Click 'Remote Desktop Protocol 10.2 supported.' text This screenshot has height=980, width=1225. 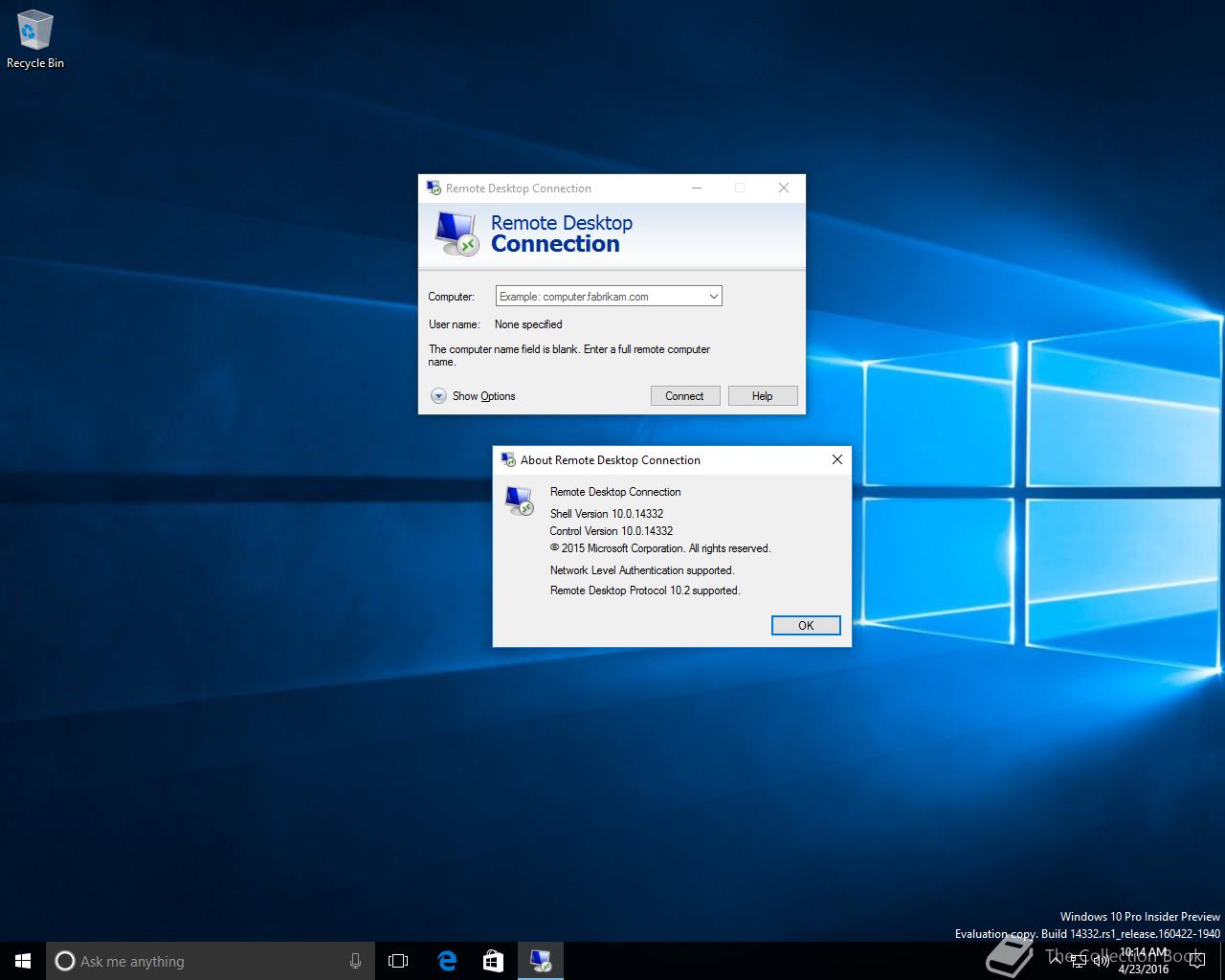pos(645,590)
